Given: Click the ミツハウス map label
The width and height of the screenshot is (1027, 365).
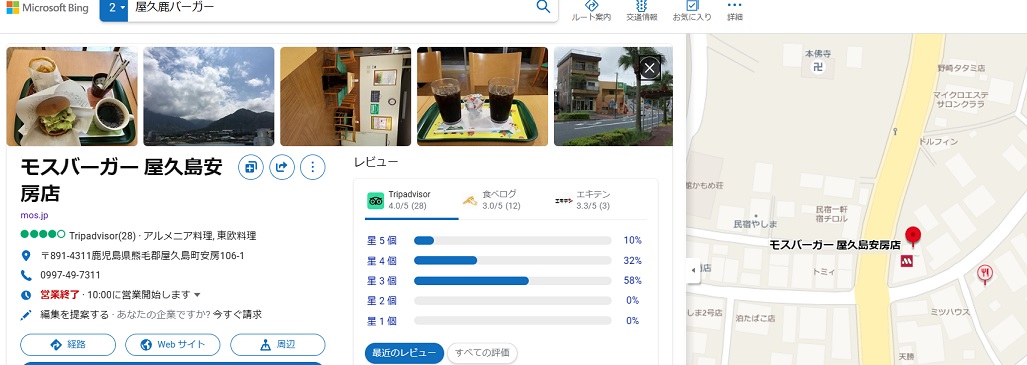Looking at the screenshot, I should pos(950,313).
